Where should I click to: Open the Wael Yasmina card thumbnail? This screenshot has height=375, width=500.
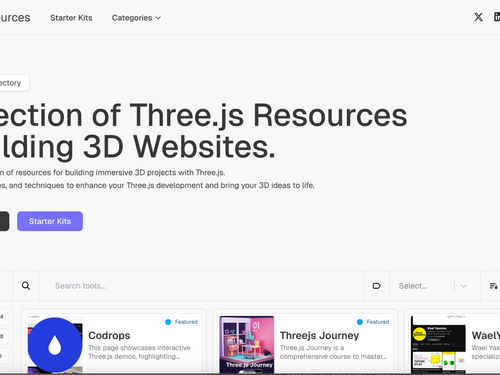coord(438,344)
